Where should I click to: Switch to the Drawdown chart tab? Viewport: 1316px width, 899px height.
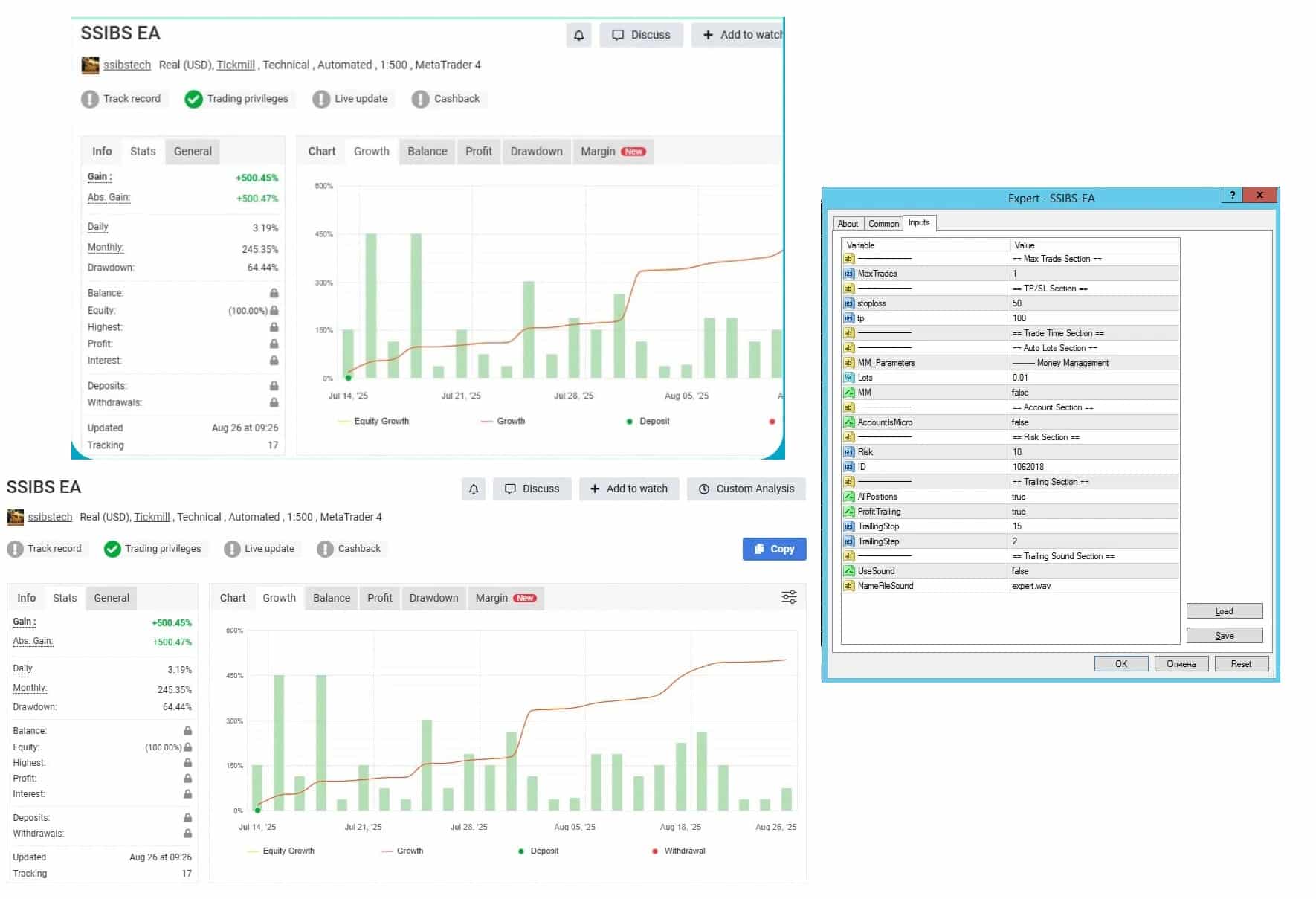pos(433,598)
